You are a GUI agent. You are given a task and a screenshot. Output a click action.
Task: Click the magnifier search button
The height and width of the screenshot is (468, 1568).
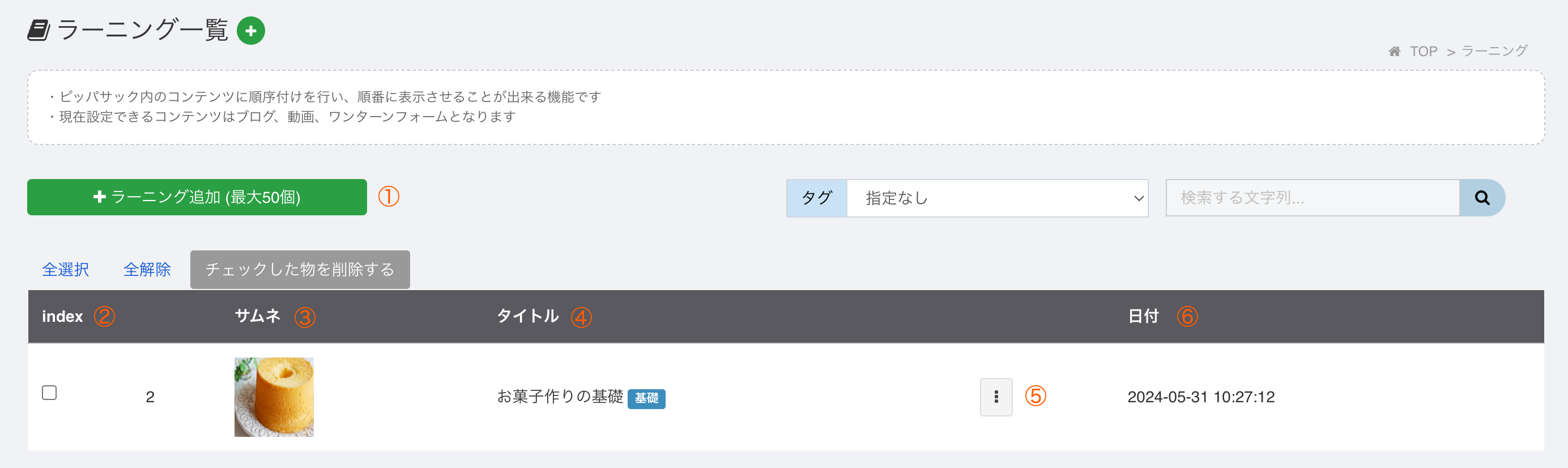(1482, 198)
